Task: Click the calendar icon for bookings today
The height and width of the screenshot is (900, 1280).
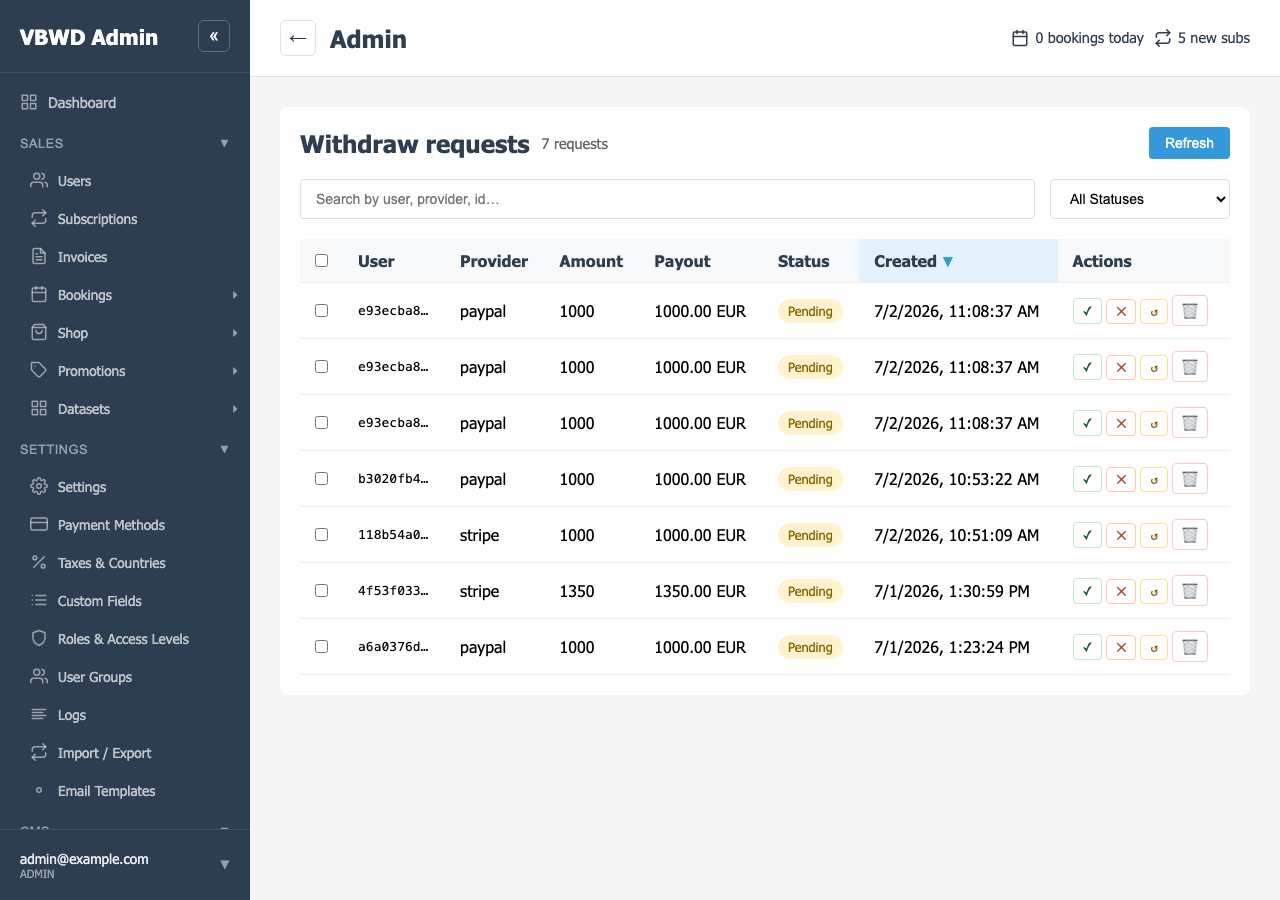Action: 1020,38
